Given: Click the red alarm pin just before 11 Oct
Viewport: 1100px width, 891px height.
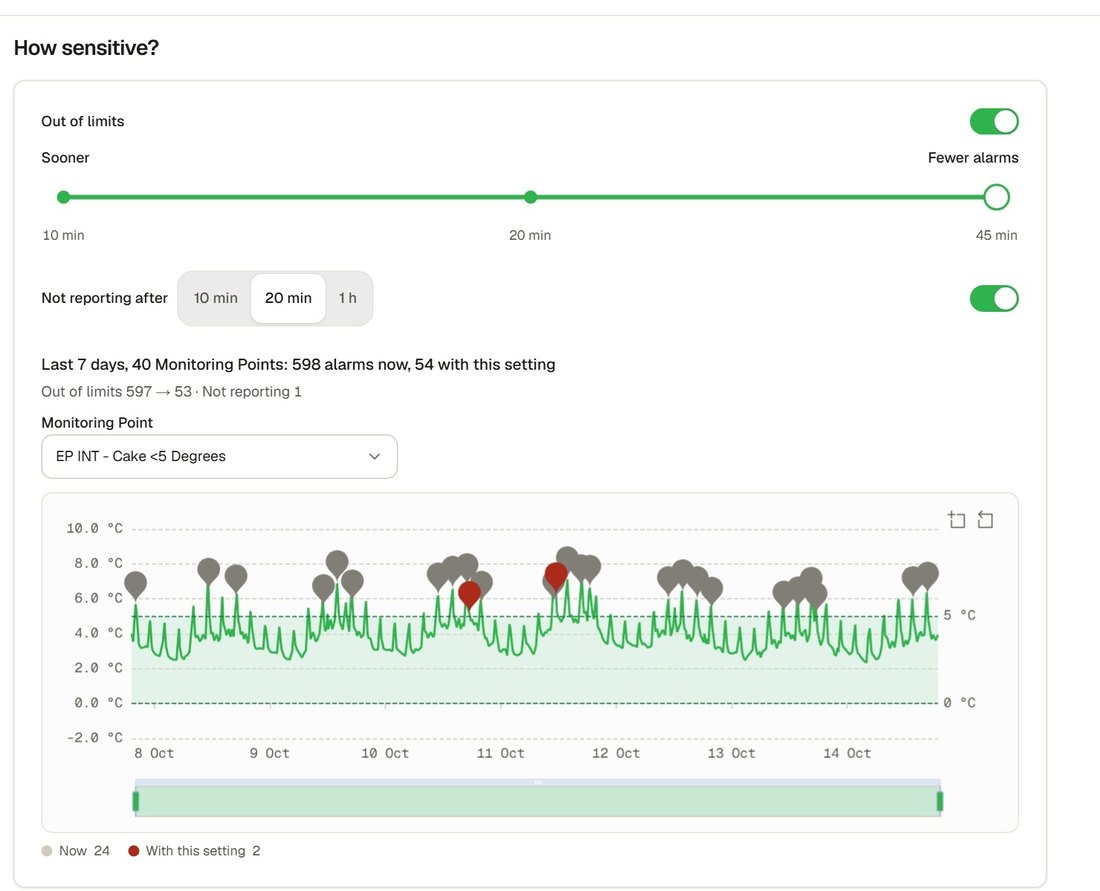Looking at the screenshot, I should (469, 594).
